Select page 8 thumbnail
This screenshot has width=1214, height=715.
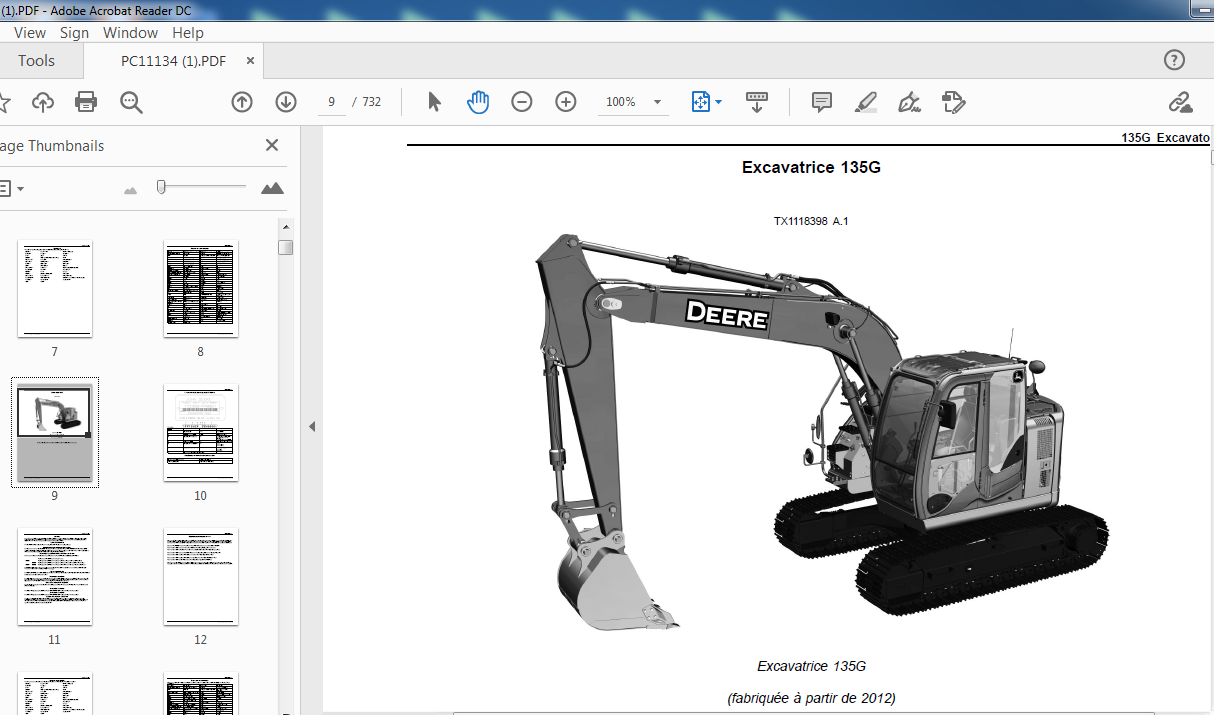[201, 288]
